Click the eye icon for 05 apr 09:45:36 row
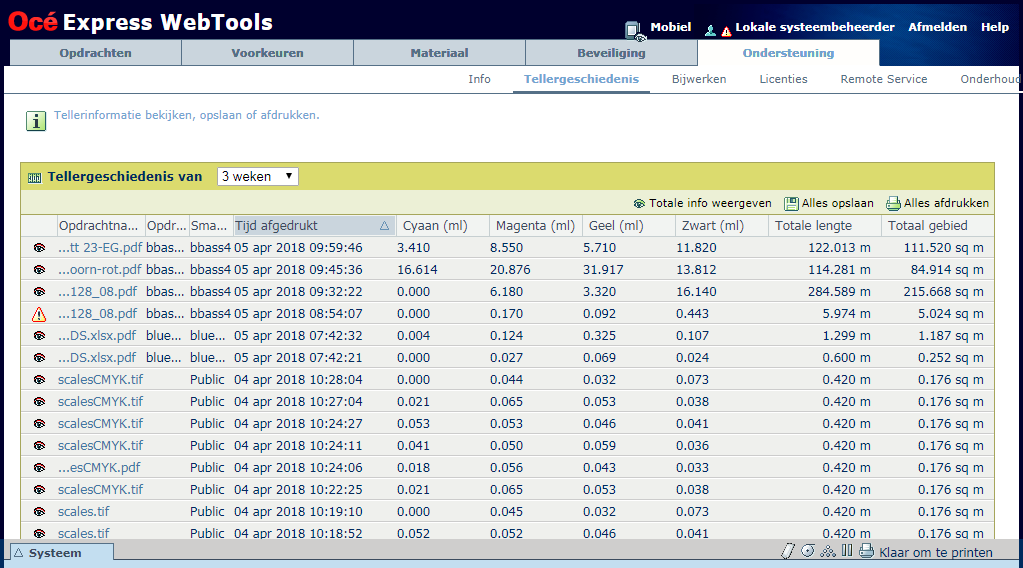The image size is (1023, 568). [x=40, y=270]
